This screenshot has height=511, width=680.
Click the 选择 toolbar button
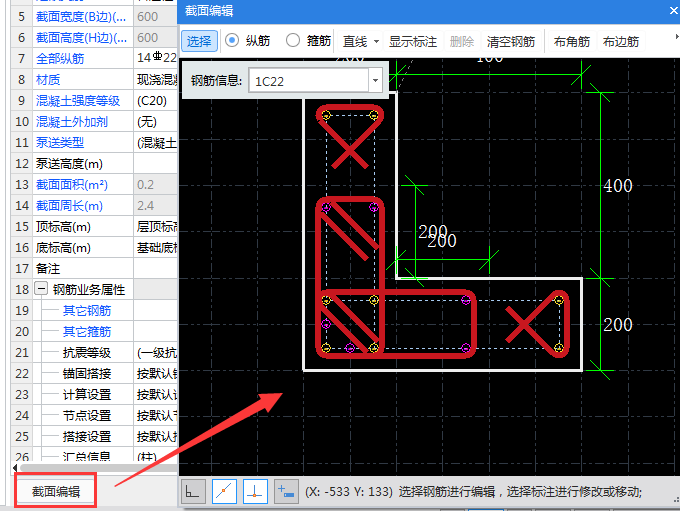[199, 41]
